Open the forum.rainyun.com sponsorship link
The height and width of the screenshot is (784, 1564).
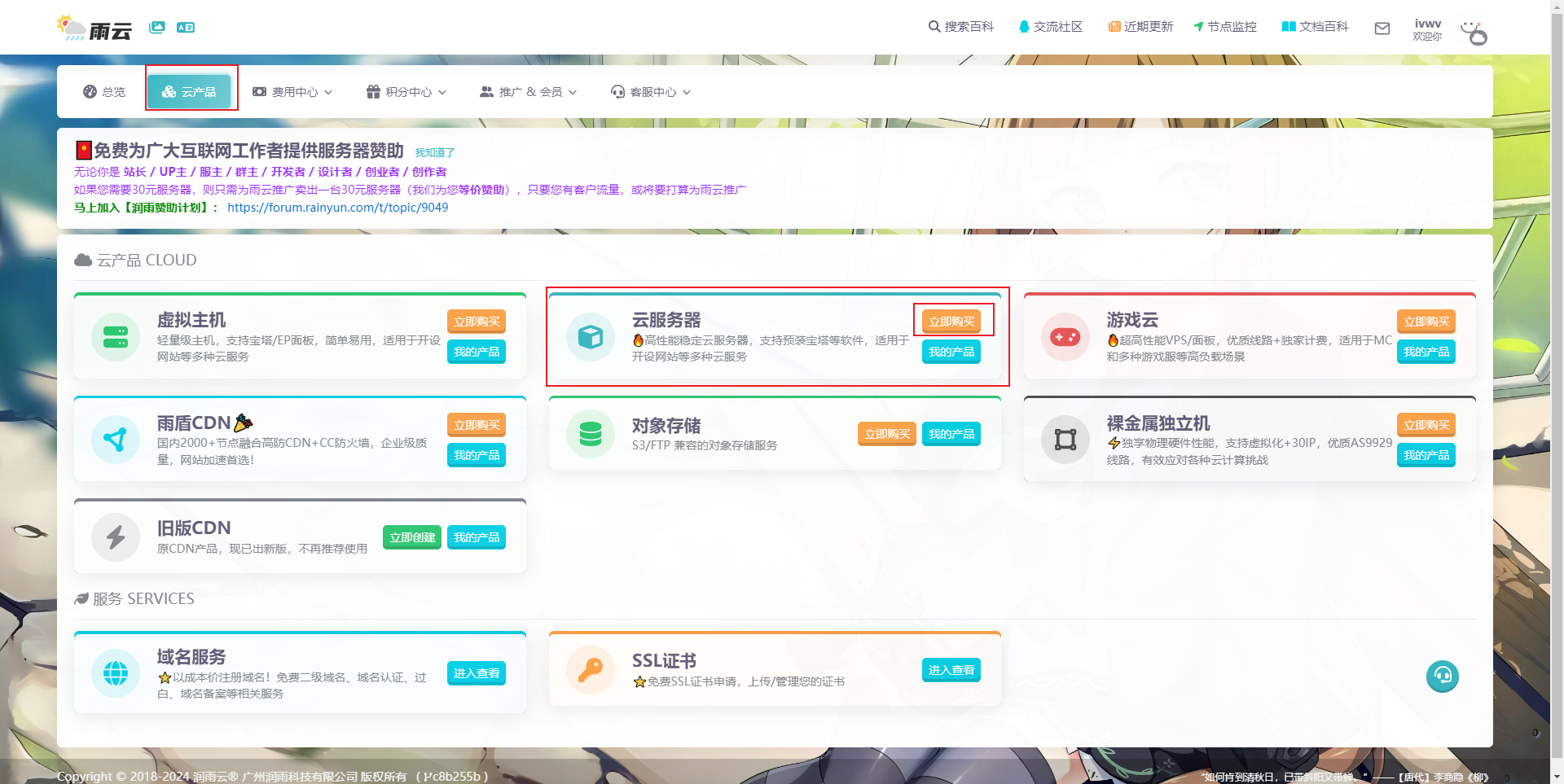[x=337, y=208]
